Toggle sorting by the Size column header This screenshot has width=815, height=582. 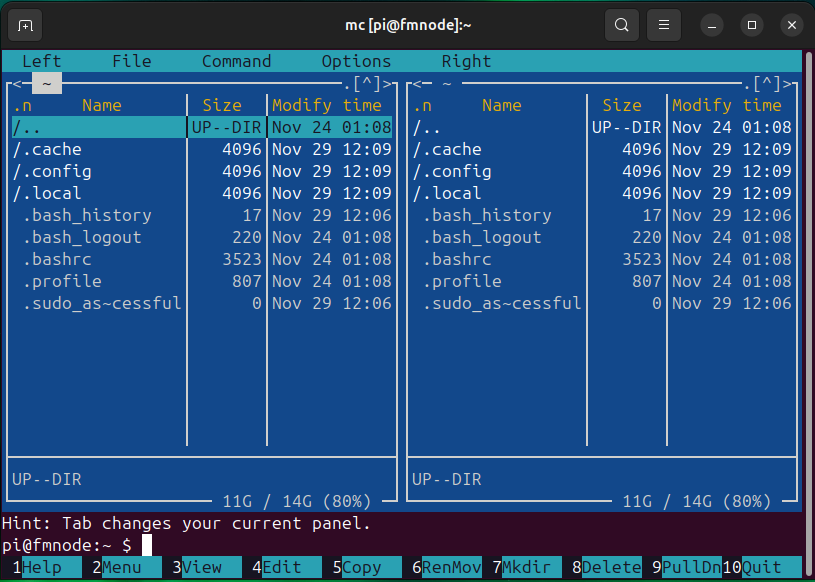[x=222, y=104]
